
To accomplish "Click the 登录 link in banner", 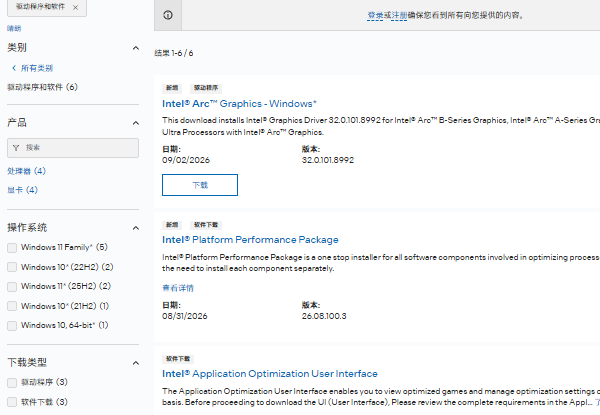I will point(375,15).
